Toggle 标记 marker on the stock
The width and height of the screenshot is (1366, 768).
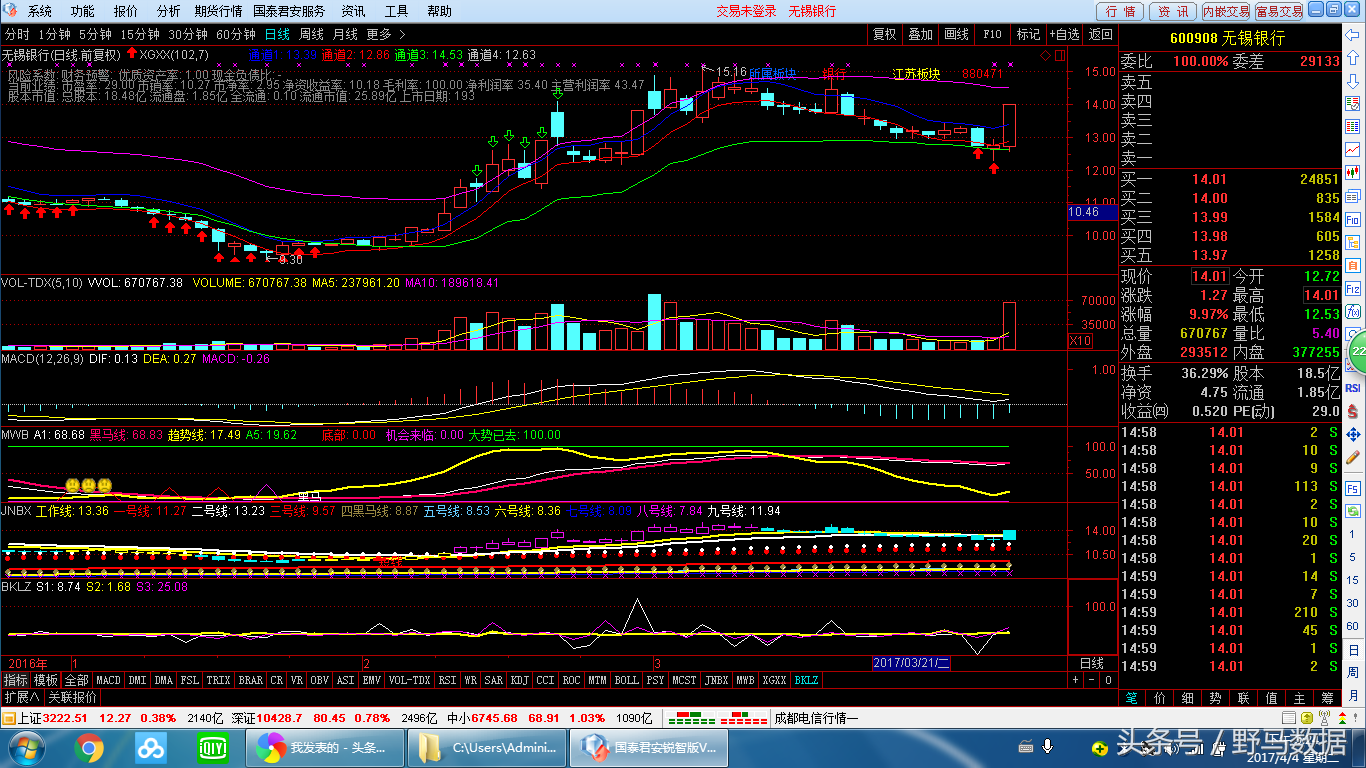coord(1028,34)
